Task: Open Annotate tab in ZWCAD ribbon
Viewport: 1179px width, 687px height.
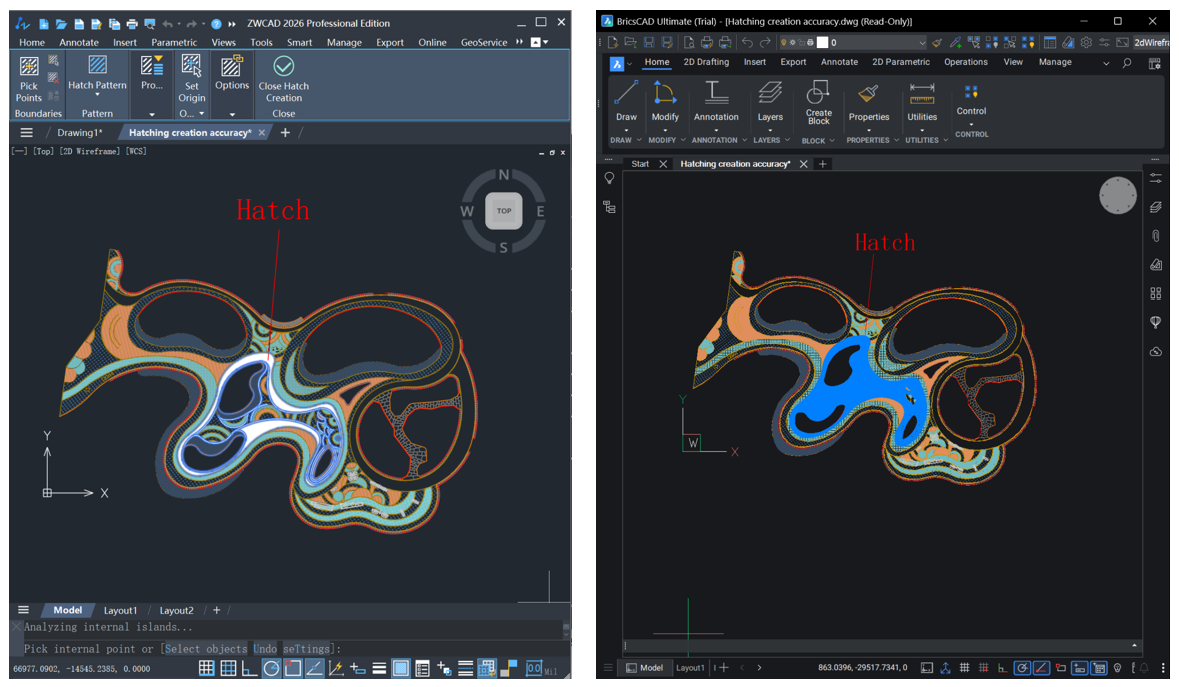Action: point(79,42)
